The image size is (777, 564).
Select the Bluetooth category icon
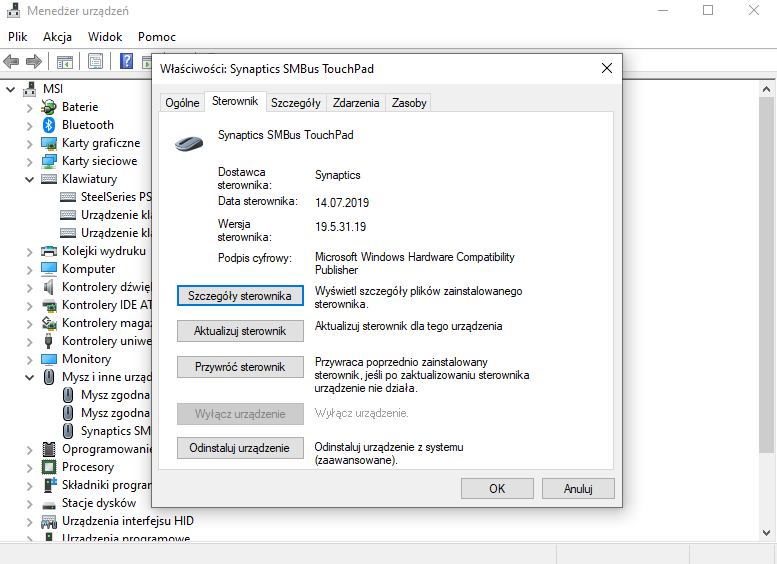(x=49, y=125)
